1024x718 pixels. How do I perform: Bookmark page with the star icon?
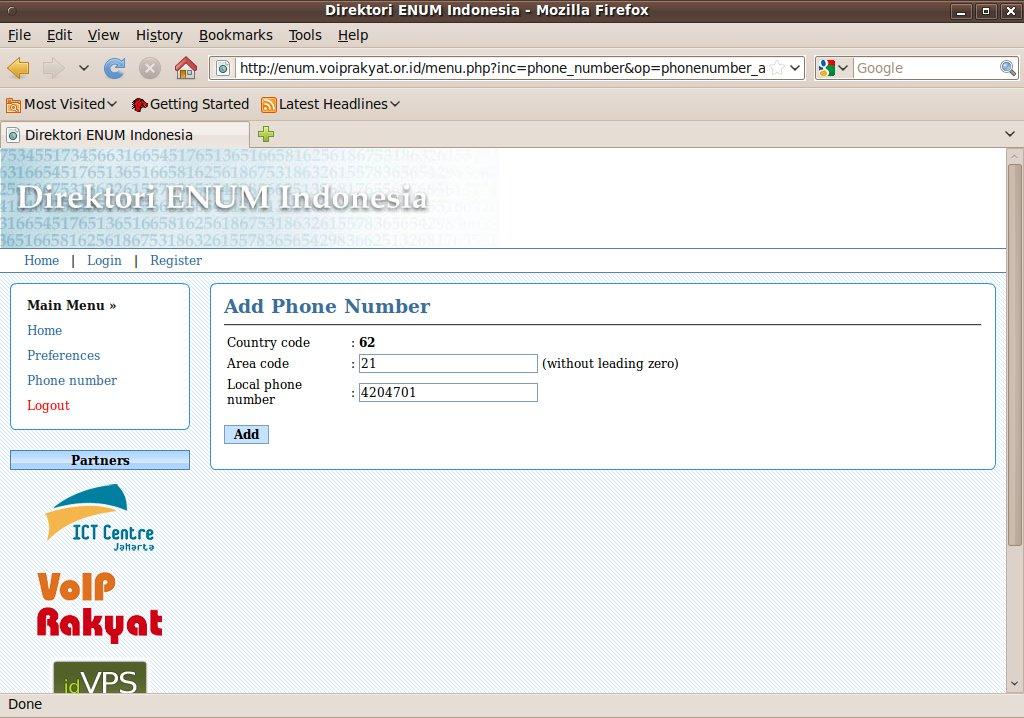(x=777, y=68)
